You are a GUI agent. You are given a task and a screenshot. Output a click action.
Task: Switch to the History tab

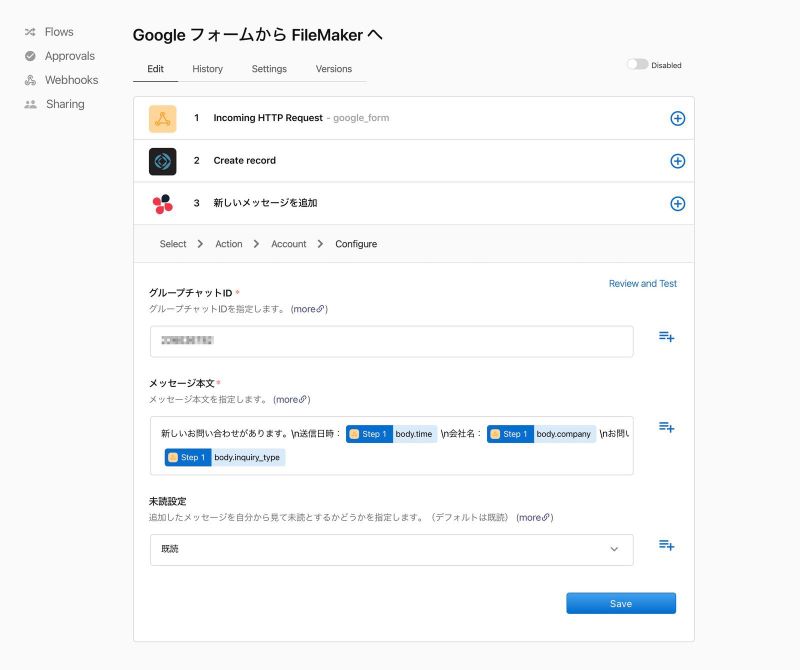207,69
